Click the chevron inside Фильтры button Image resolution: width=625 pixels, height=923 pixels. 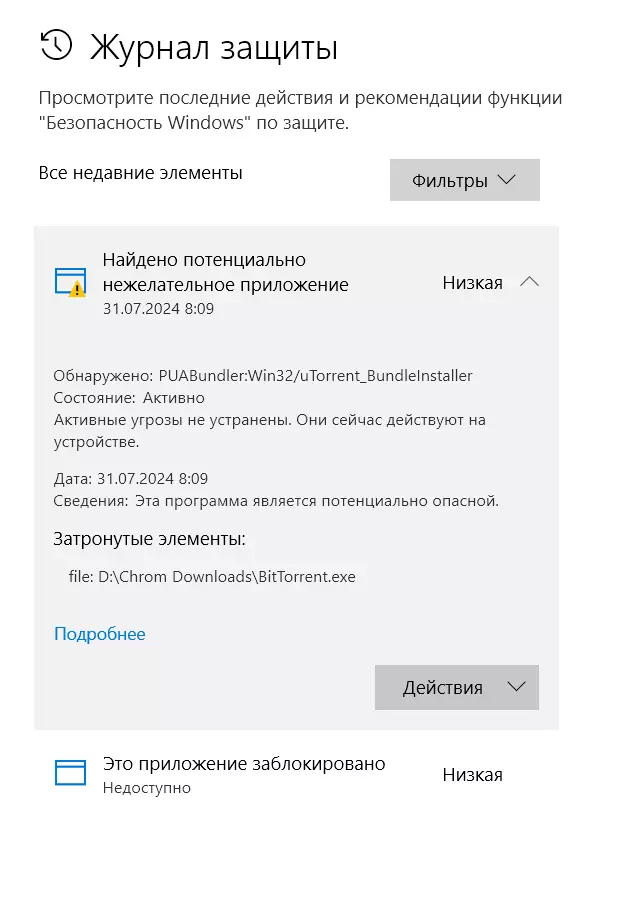(506, 180)
